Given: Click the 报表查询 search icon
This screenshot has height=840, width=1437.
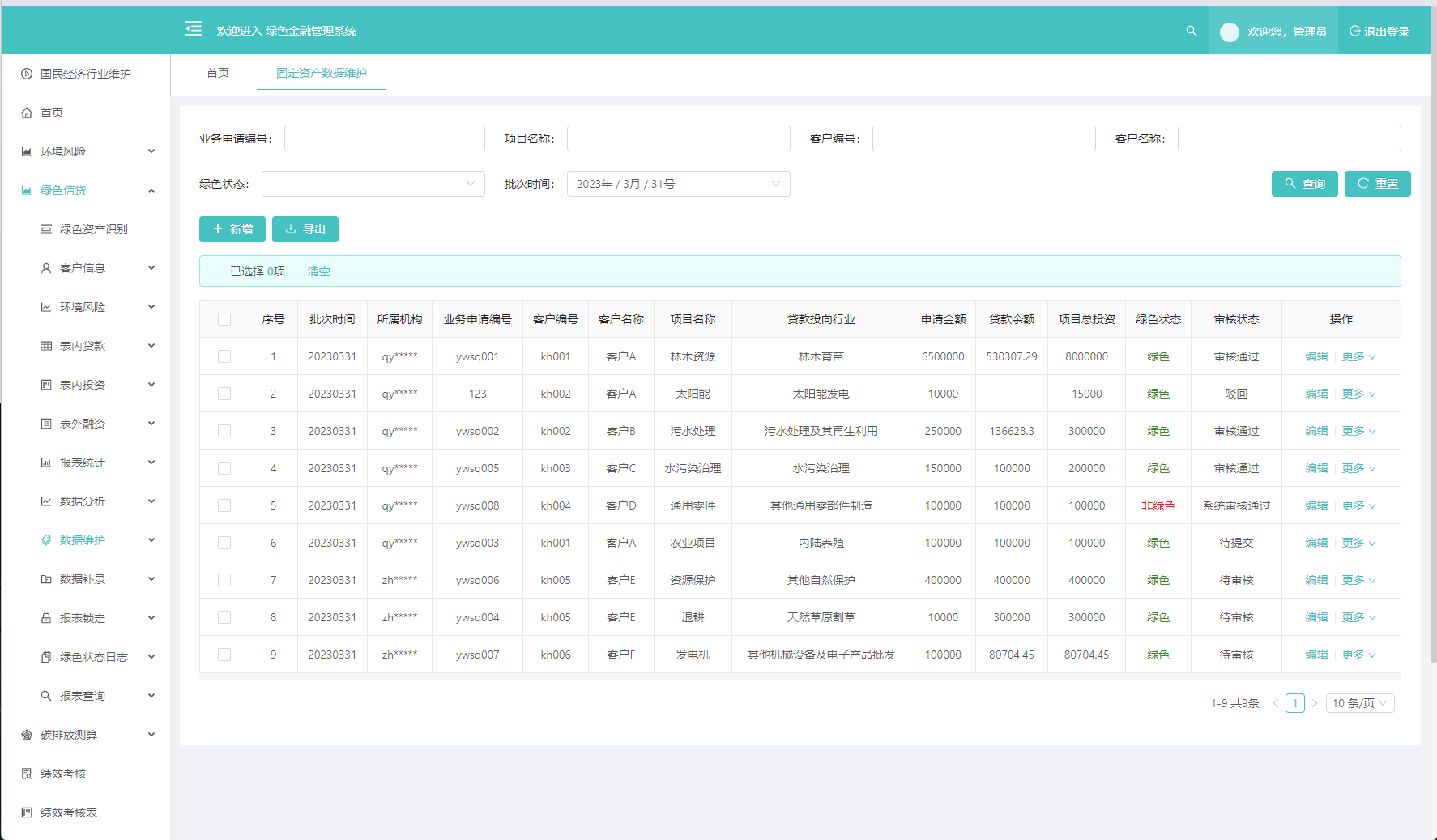Looking at the screenshot, I should (x=46, y=696).
